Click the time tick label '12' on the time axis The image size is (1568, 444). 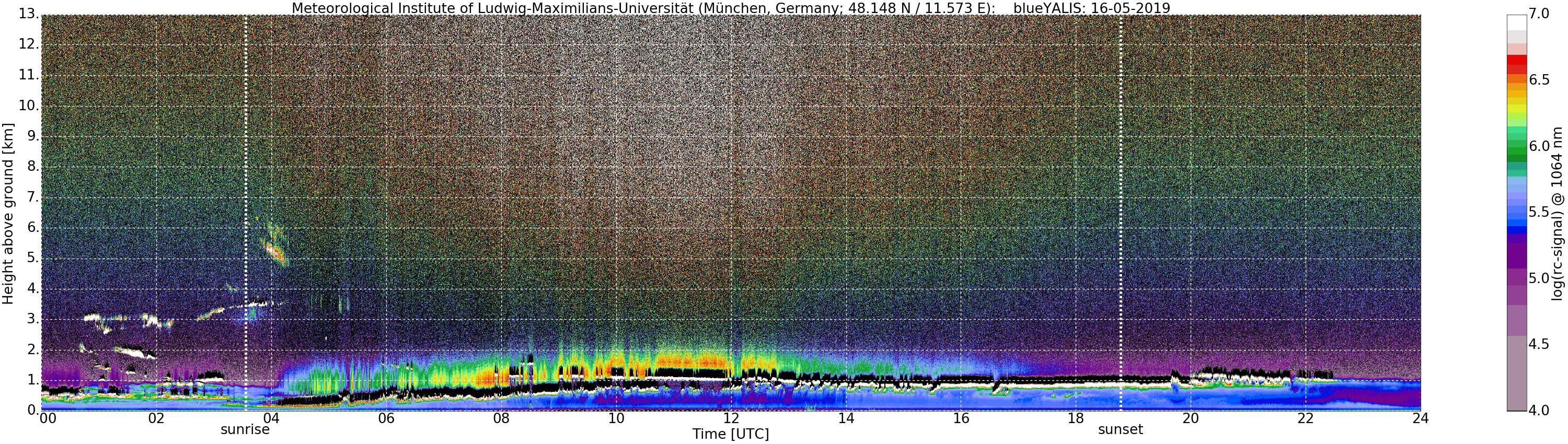(x=731, y=418)
